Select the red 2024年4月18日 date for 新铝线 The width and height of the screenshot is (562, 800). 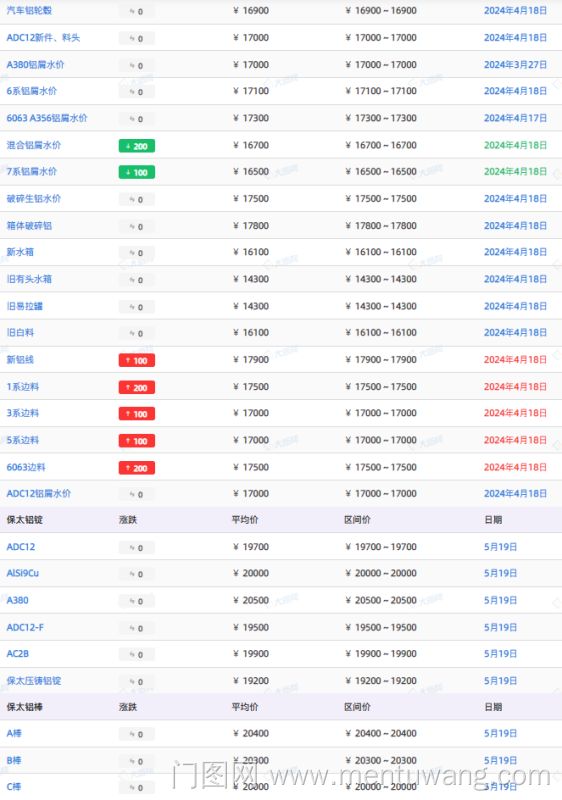point(515,360)
